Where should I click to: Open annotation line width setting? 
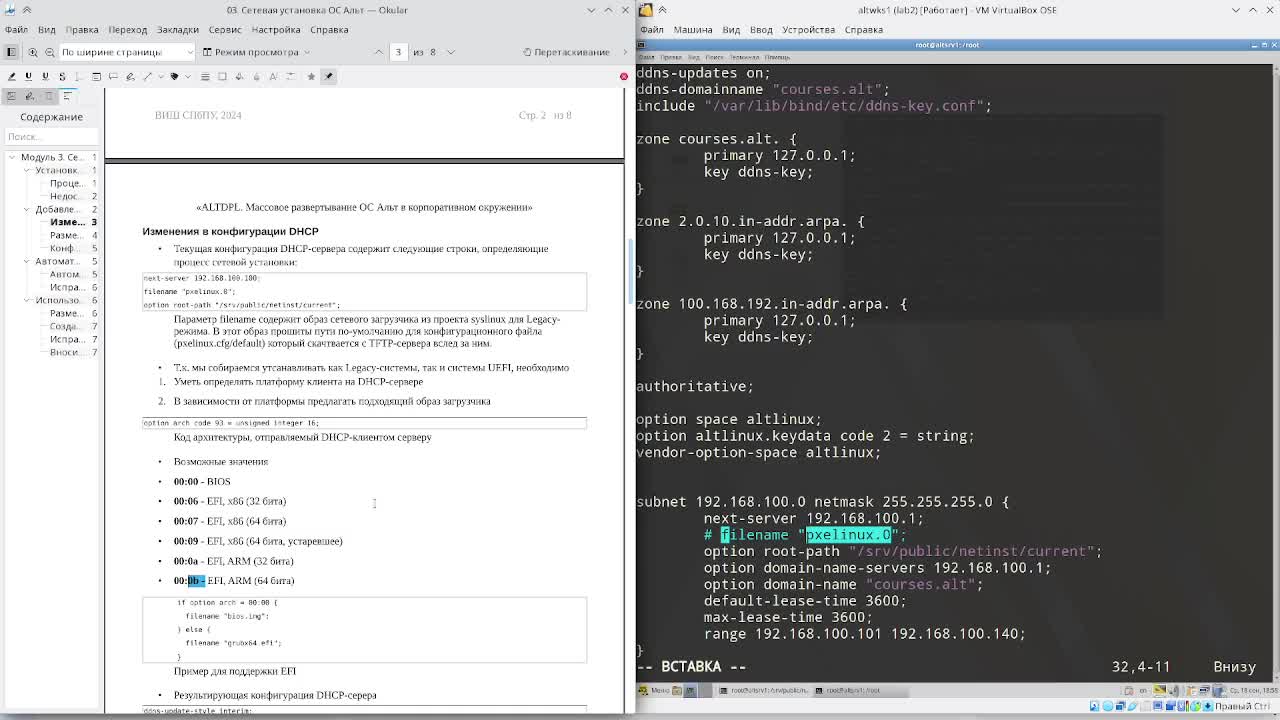pyautogui.click(x=205, y=76)
